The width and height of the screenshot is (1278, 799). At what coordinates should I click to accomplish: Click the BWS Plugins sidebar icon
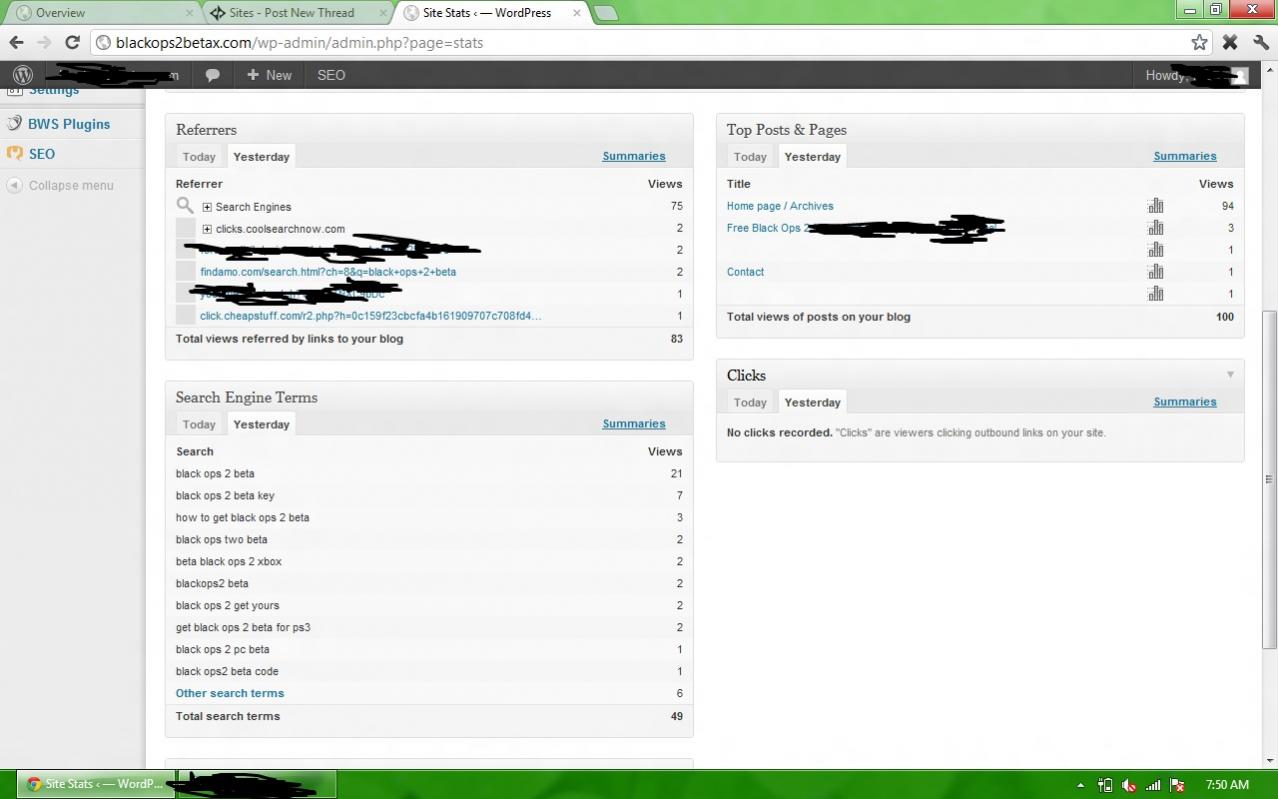[x=14, y=124]
